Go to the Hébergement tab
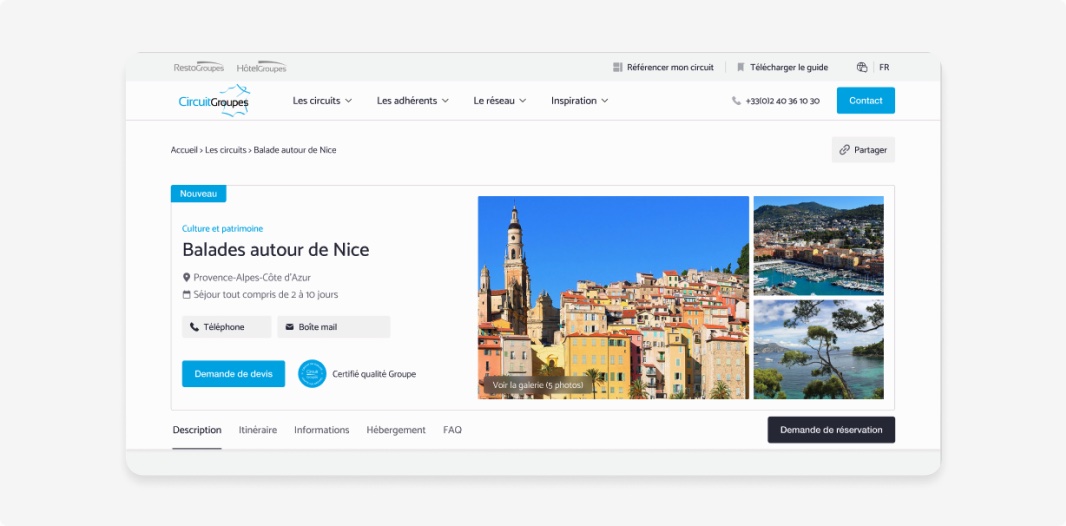This screenshot has height=526, width=1066. click(x=396, y=430)
